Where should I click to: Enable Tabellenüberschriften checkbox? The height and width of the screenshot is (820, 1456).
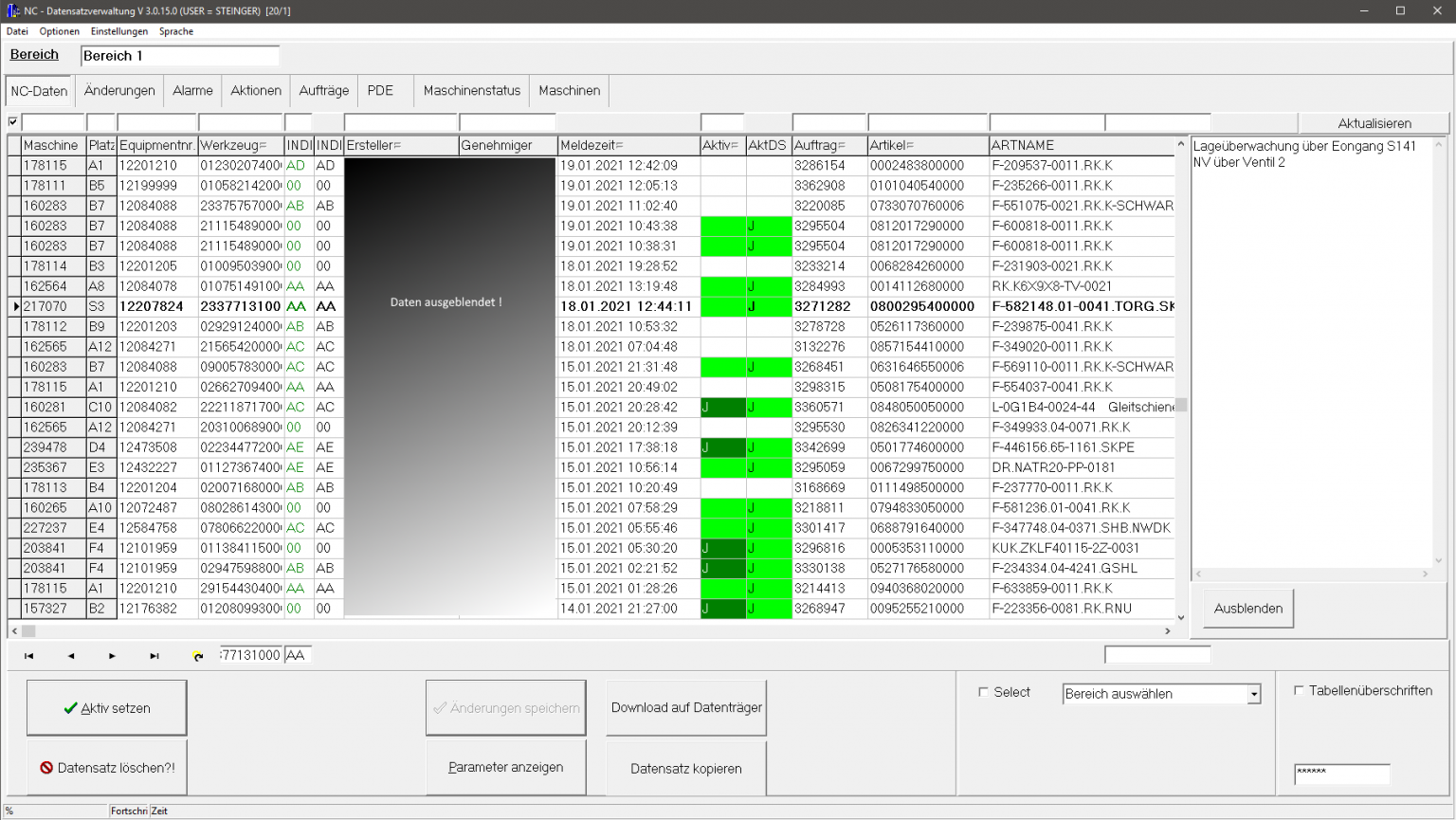pyautogui.click(x=1299, y=690)
